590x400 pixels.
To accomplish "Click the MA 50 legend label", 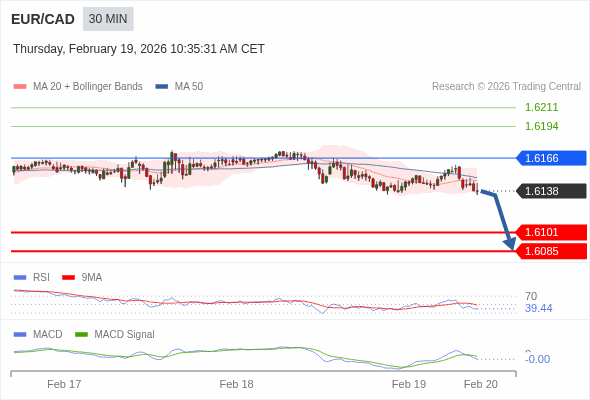I will 189,87.
